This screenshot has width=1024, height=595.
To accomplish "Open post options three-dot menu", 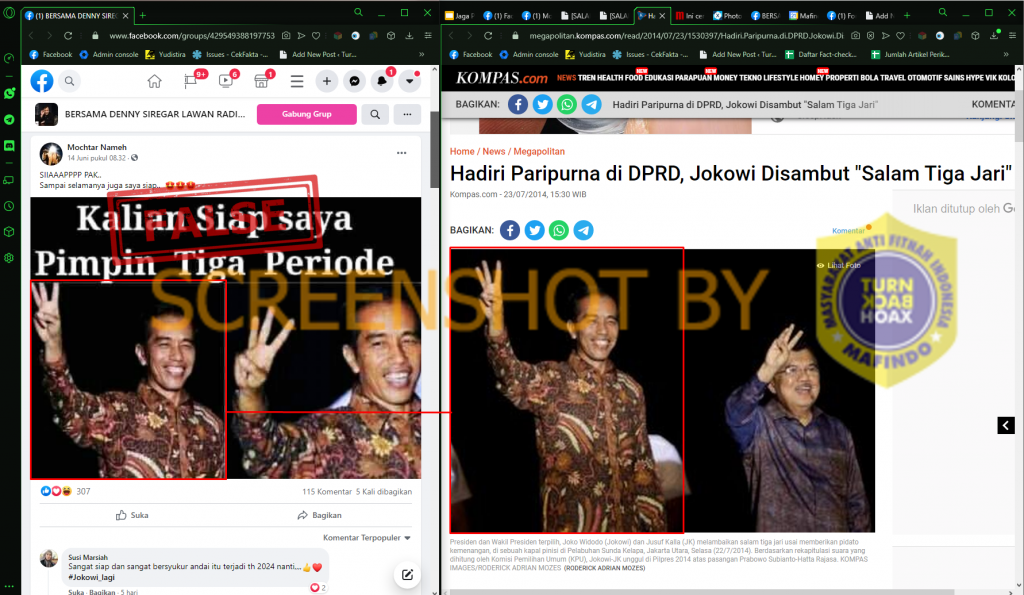I will tap(402, 153).
